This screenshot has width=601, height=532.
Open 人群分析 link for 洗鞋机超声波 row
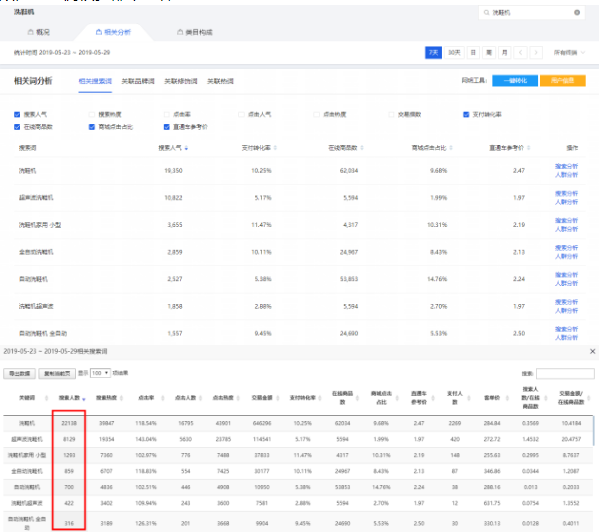pyautogui.click(x=566, y=310)
